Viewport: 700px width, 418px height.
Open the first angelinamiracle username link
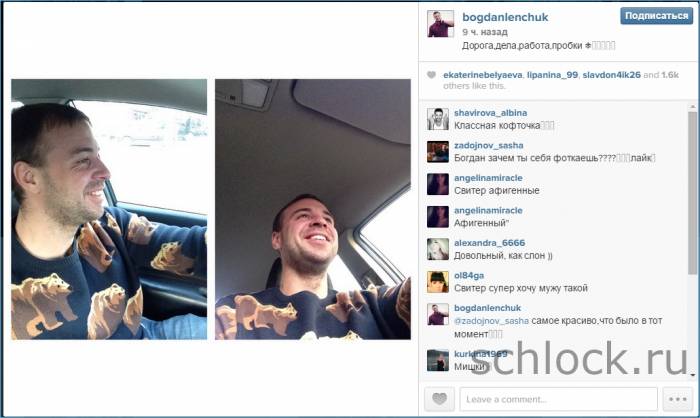tap(488, 178)
